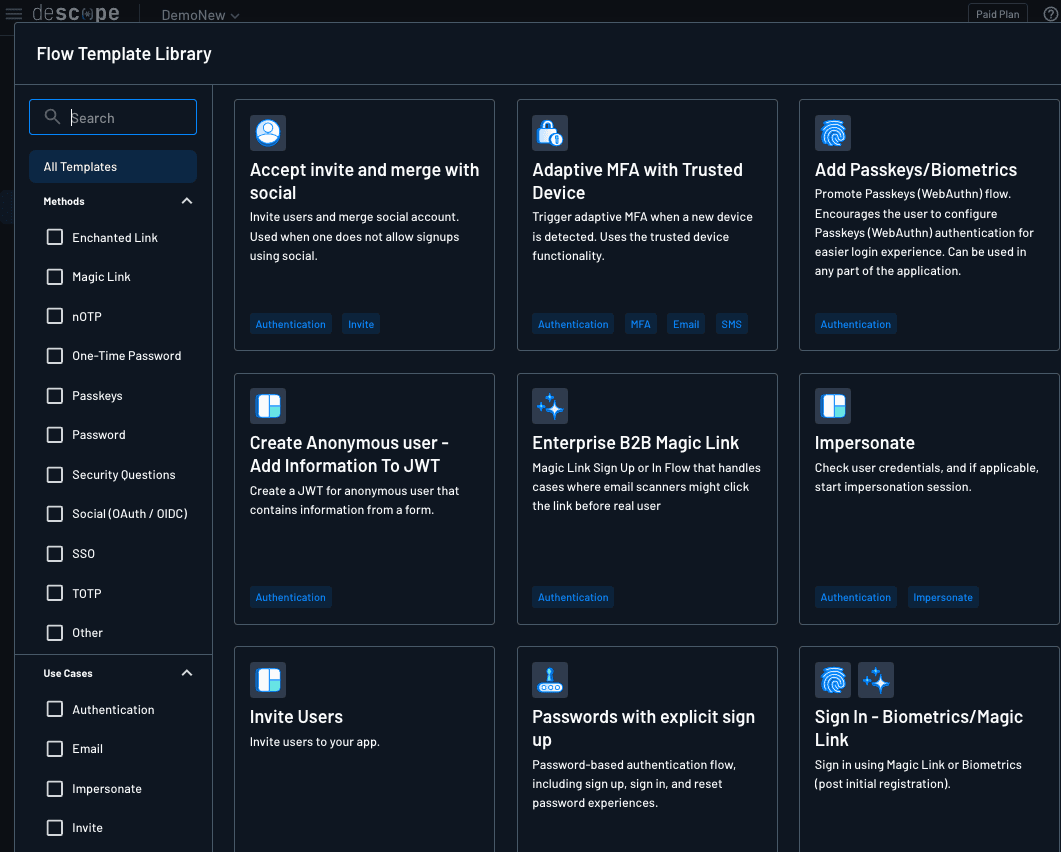Click the help question mark icon
Image resolution: width=1061 pixels, height=852 pixels.
pyautogui.click(x=1050, y=13)
